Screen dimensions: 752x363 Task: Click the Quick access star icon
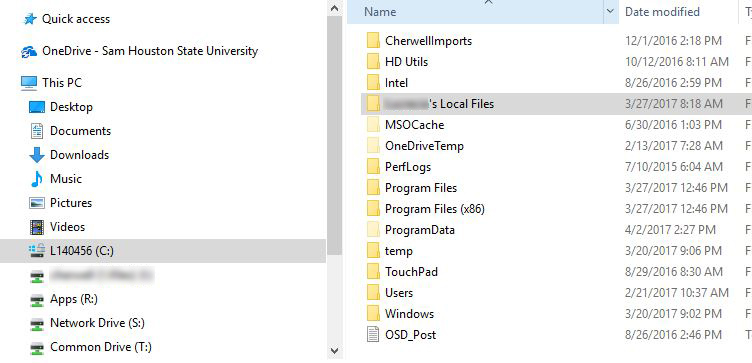pyautogui.click(x=30, y=19)
